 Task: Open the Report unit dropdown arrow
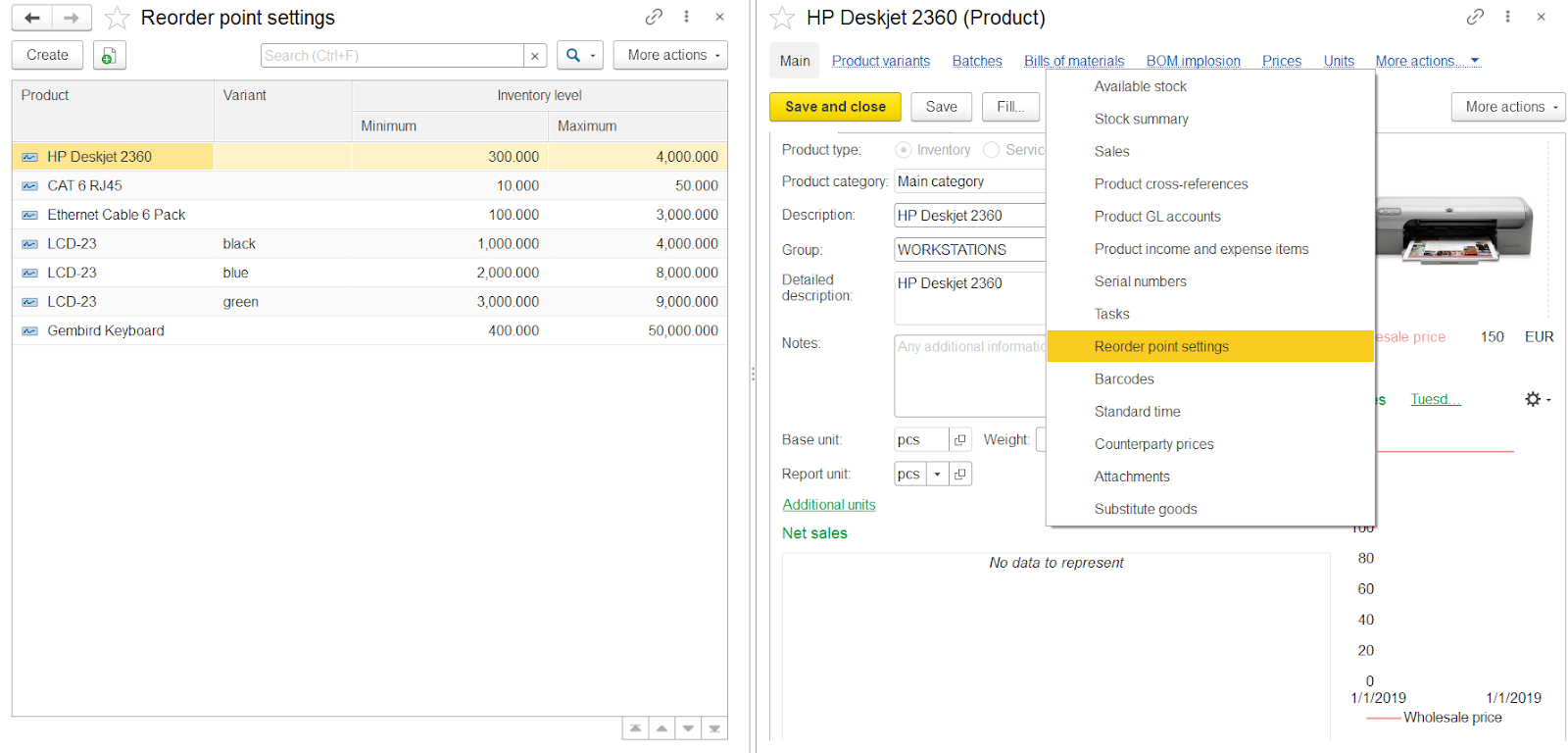[x=937, y=475]
